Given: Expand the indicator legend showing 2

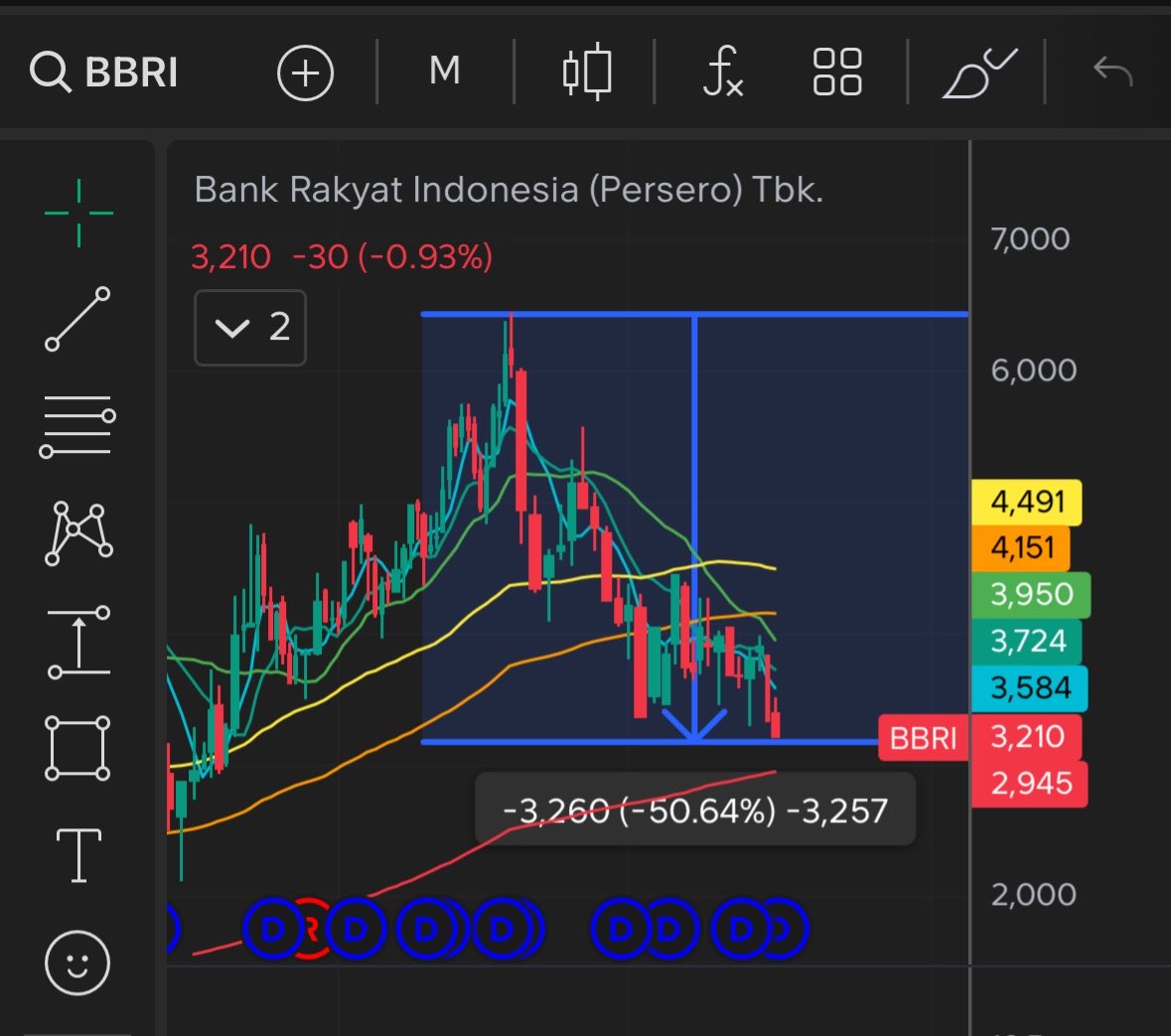Looking at the screenshot, I should point(250,328).
